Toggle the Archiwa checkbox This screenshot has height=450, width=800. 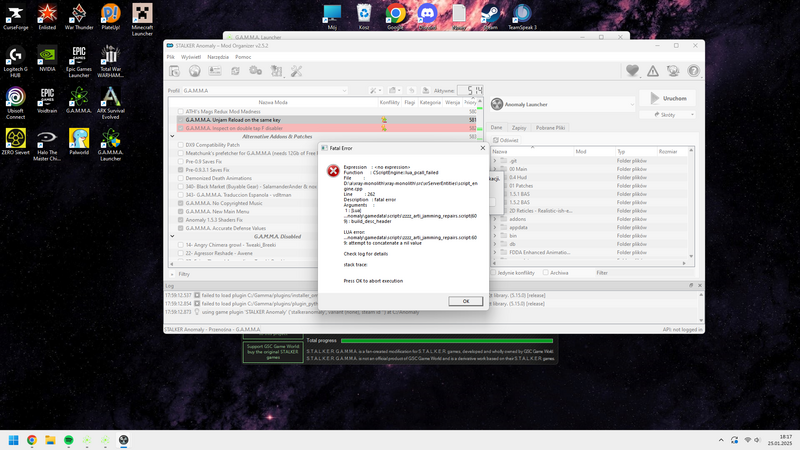click(544, 272)
